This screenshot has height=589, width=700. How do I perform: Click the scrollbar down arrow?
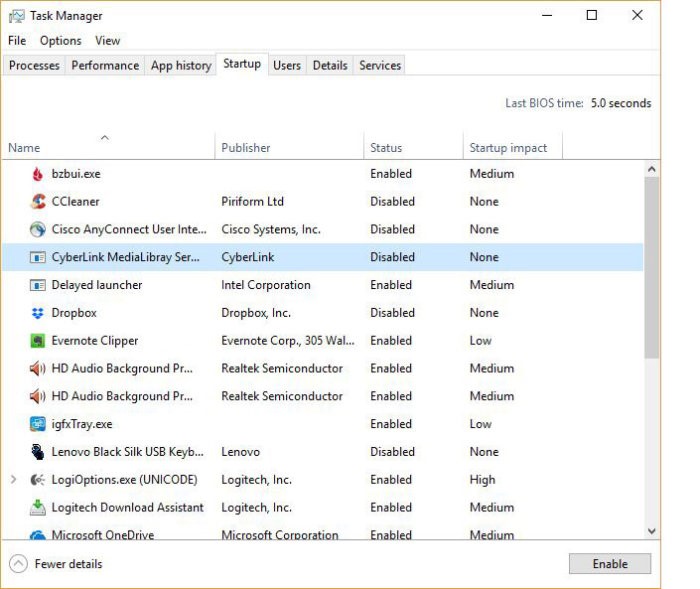(x=651, y=531)
